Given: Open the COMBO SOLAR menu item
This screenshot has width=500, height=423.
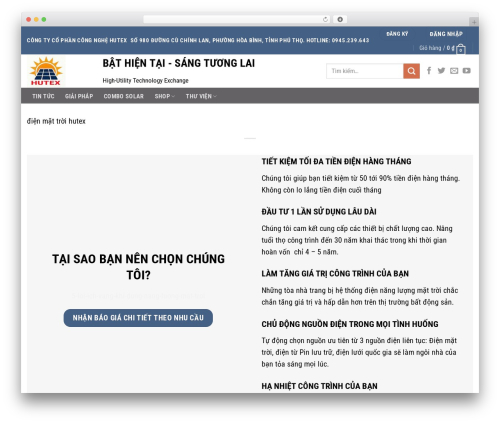Looking at the screenshot, I should pos(124,96).
